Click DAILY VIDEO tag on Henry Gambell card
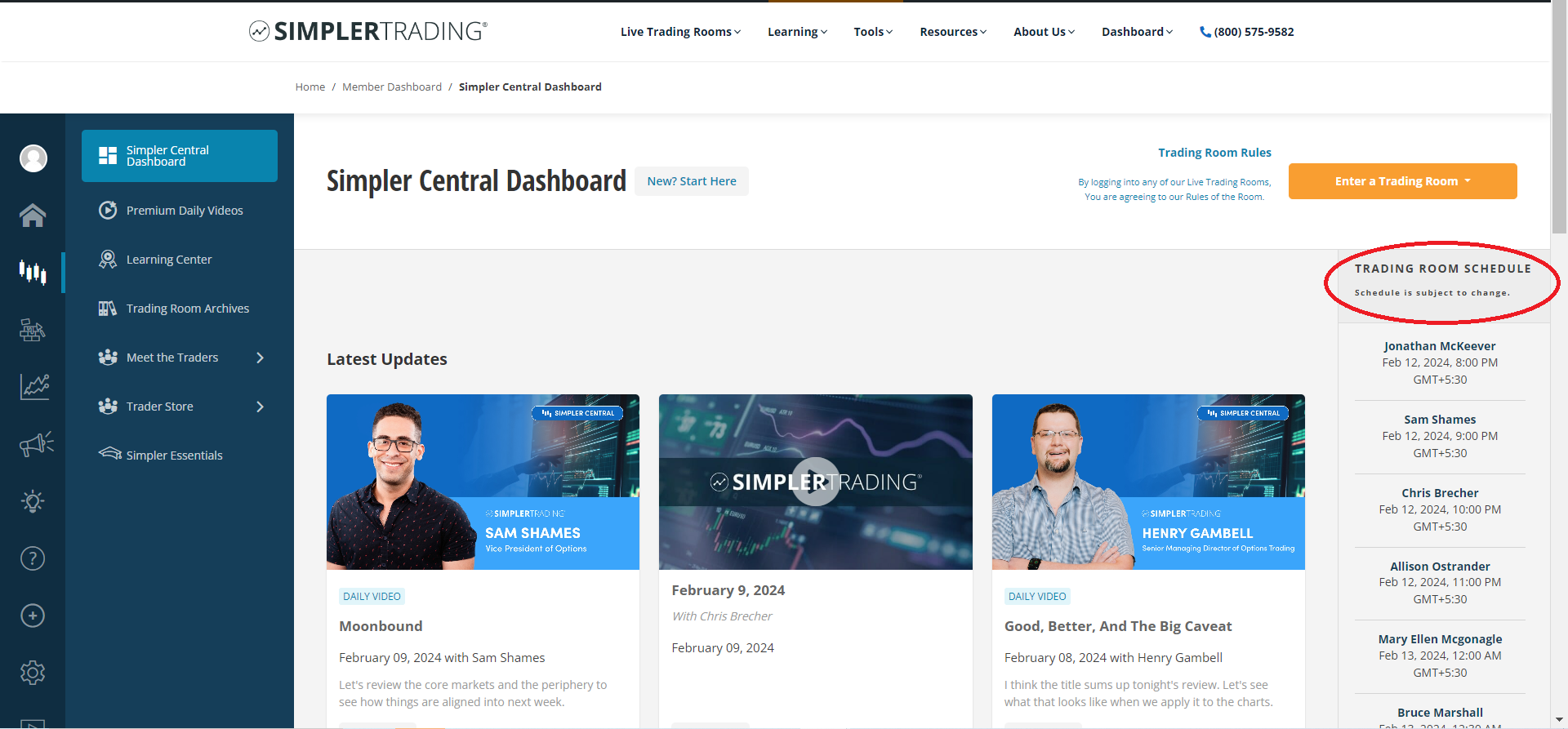 pos(1037,596)
